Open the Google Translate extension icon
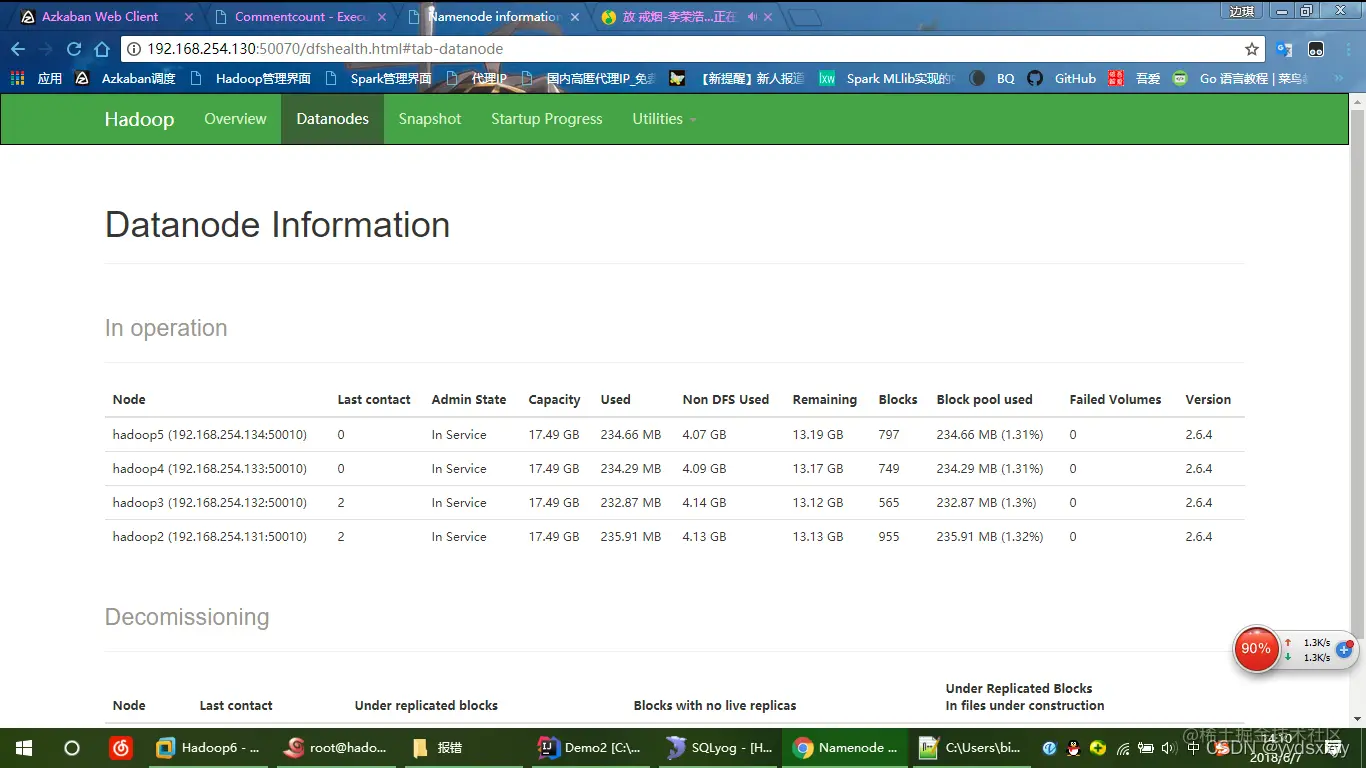This screenshot has width=1366, height=768. pos(1285,49)
